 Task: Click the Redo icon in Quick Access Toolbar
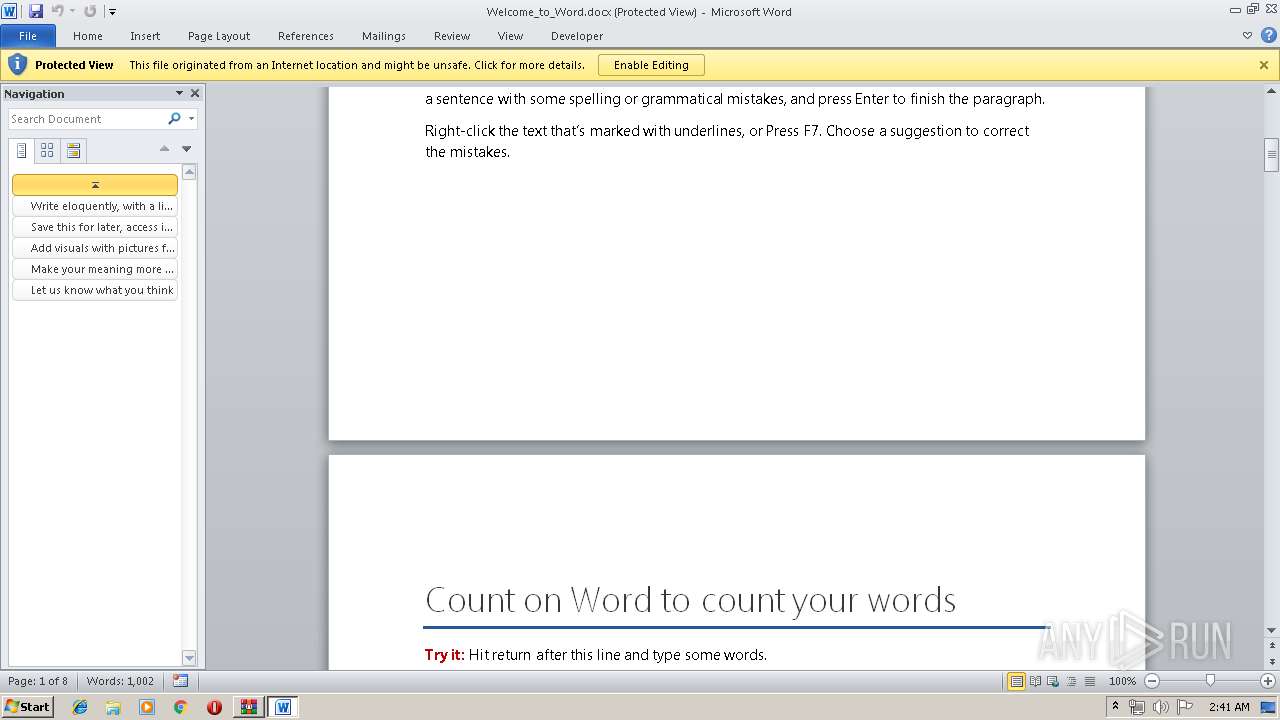click(90, 11)
